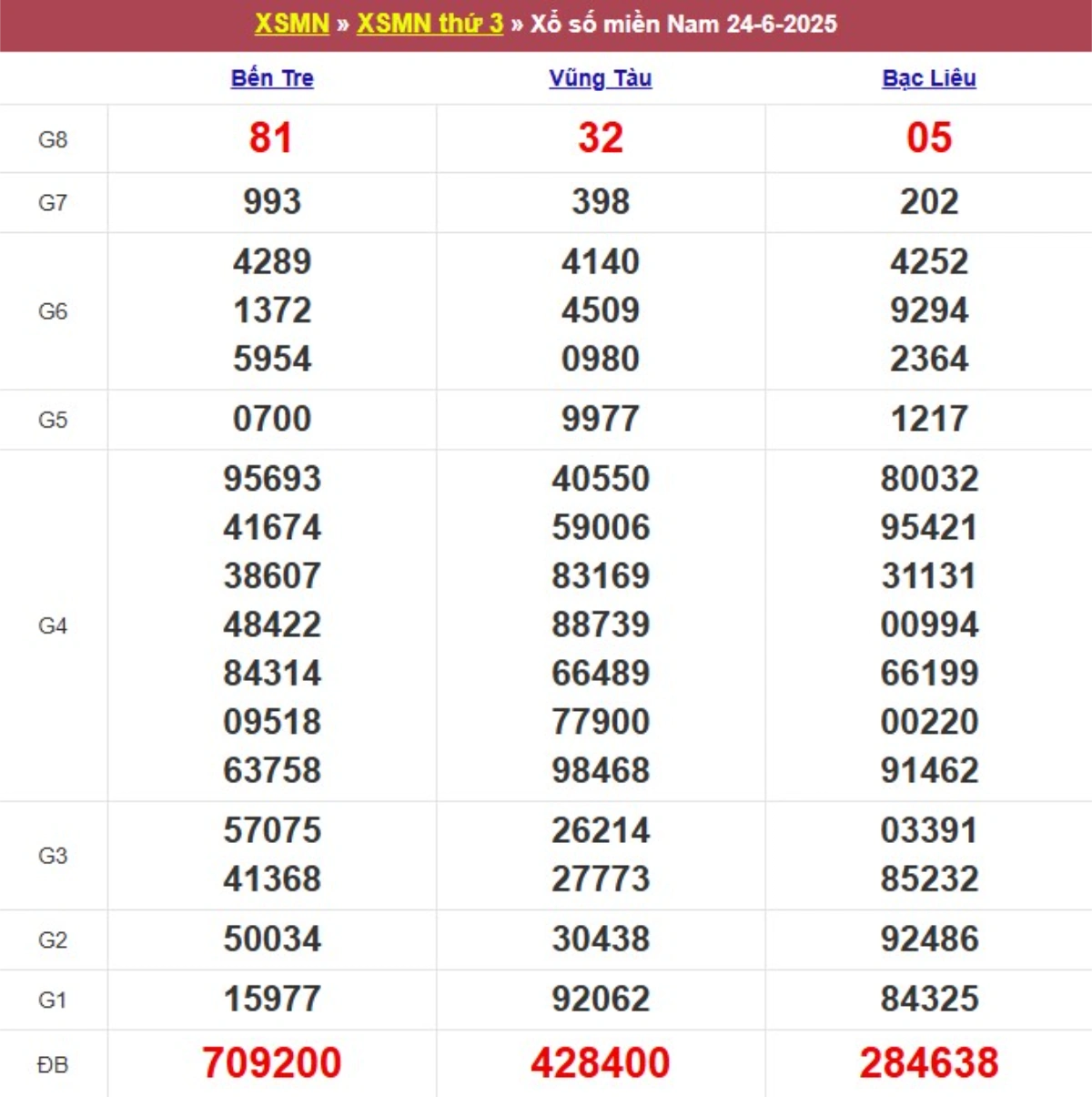Click G7 number 202
The image size is (1092, 1097).
pyautogui.click(x=929, y=202)
